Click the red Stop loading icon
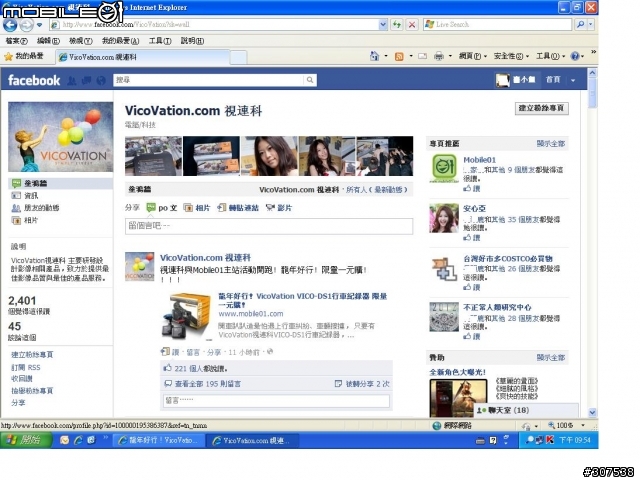Image resolution: width=640 pixels, height=480 pixels. point(412,24)
